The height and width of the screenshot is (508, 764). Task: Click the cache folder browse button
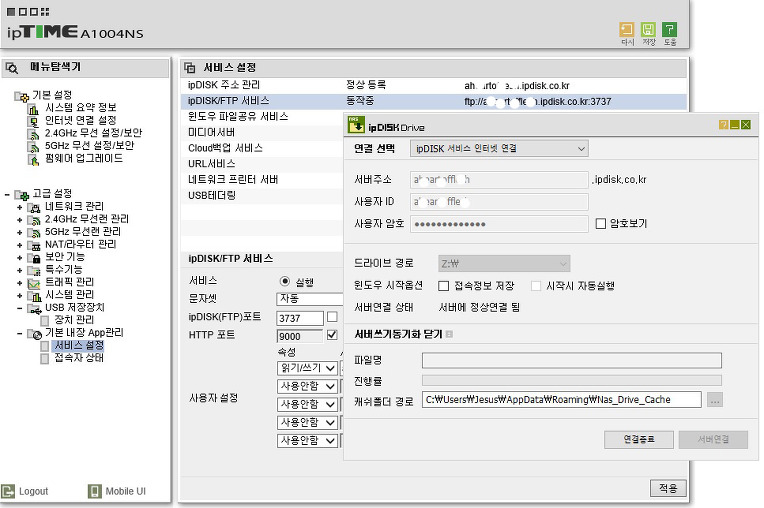click(x=715, y=400)
